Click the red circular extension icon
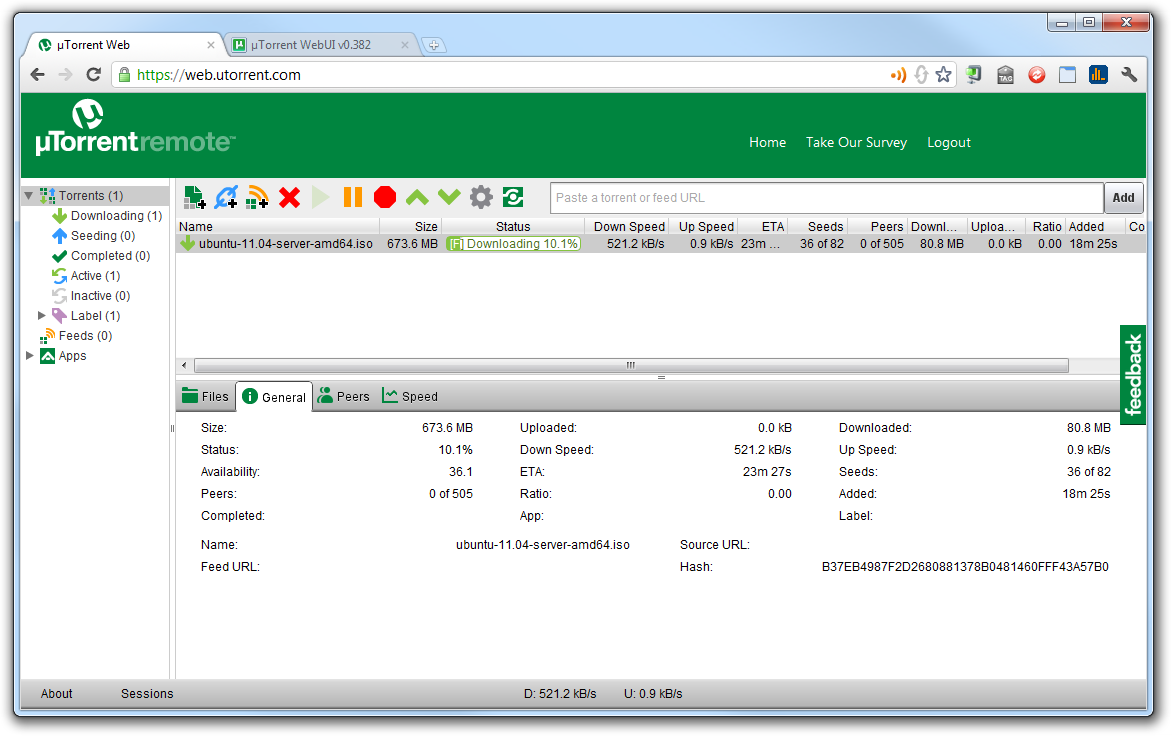Image resolution: width=1172 pixels, height=736 pixels. [x=1037, y=75]
